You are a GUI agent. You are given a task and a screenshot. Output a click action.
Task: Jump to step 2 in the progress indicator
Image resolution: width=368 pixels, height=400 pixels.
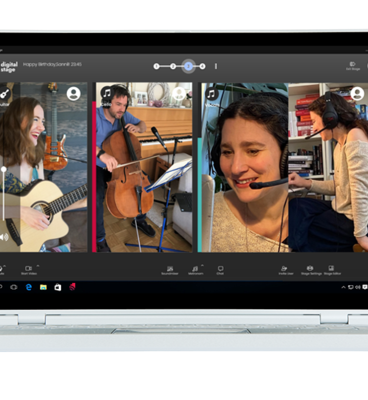click(x=173, y=66)
